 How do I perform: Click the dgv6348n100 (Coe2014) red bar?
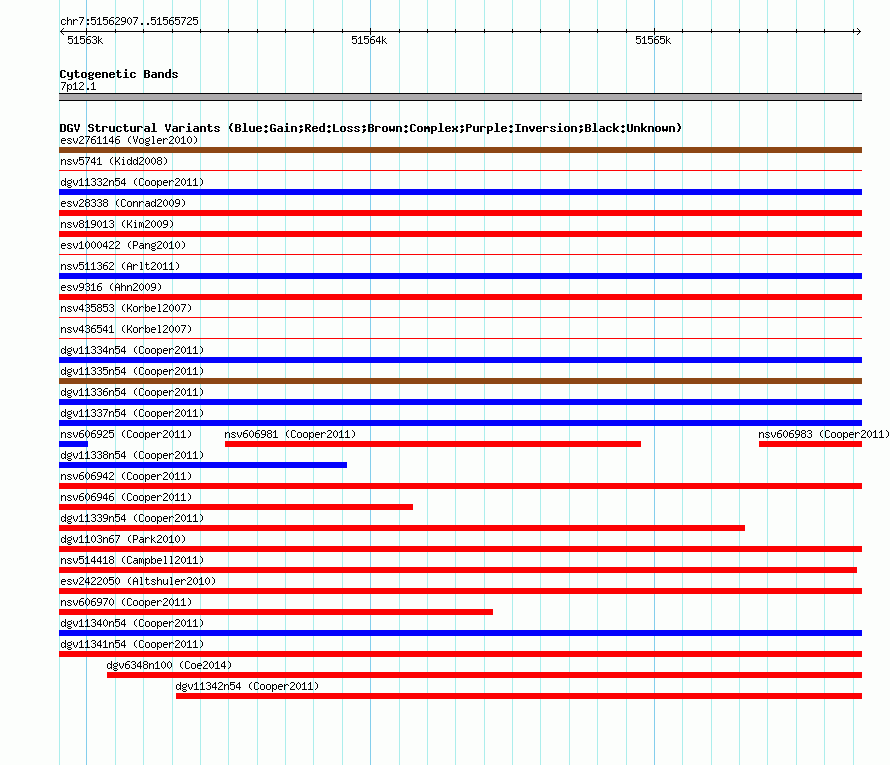(484, 675)
